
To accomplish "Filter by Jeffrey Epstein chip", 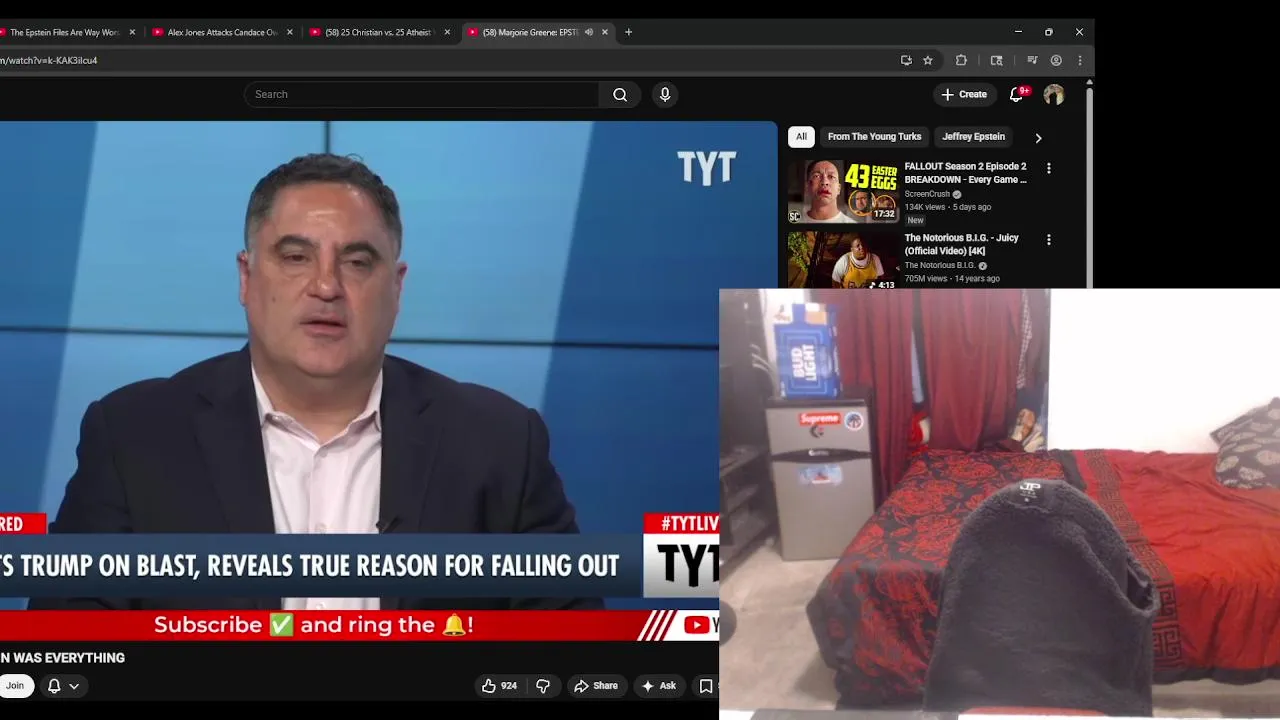I will [x=973, y=136].
